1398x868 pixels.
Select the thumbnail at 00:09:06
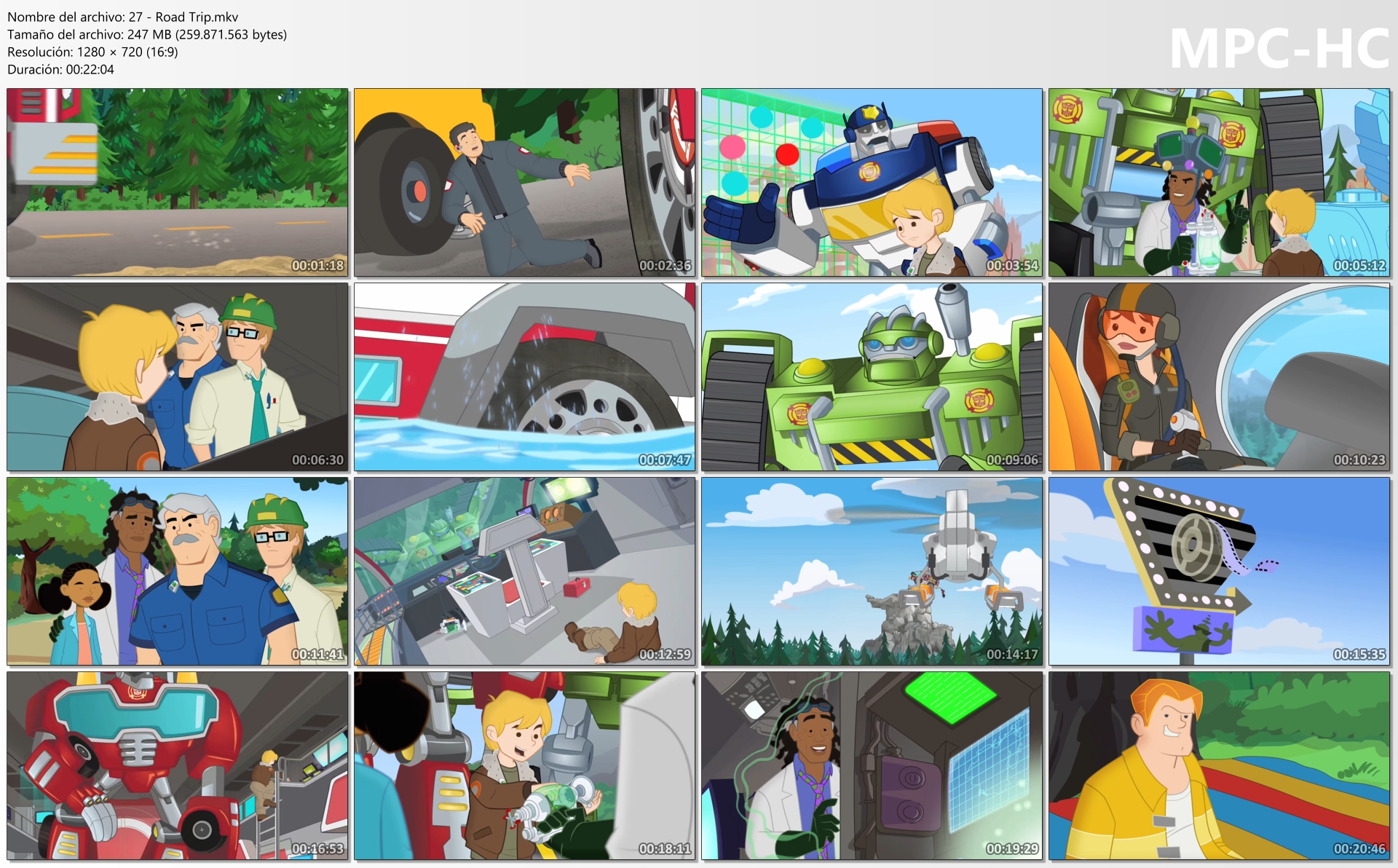tap(872, 377)
